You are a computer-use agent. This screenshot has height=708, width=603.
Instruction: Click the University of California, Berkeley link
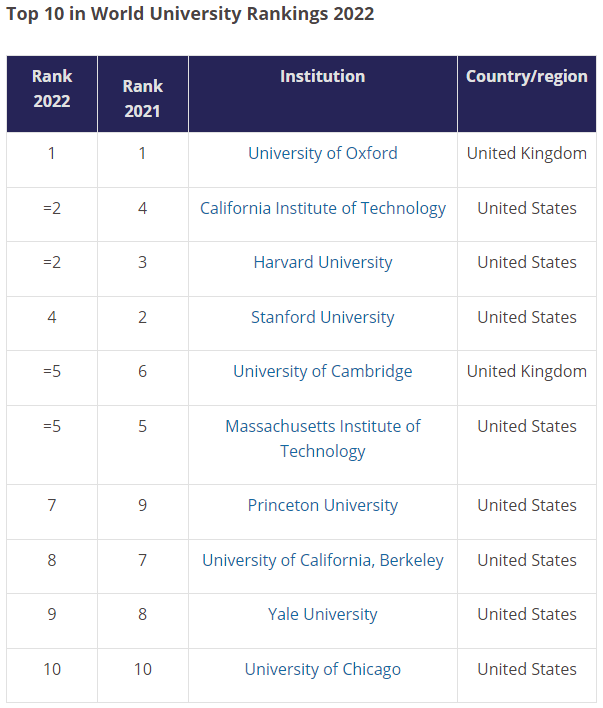(322, 560)
